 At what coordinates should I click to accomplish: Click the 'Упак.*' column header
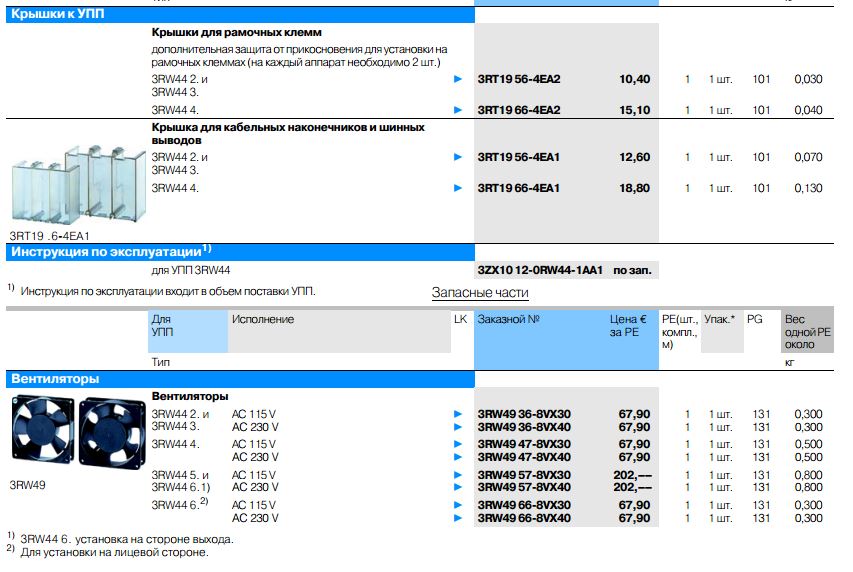click(719, 319)
